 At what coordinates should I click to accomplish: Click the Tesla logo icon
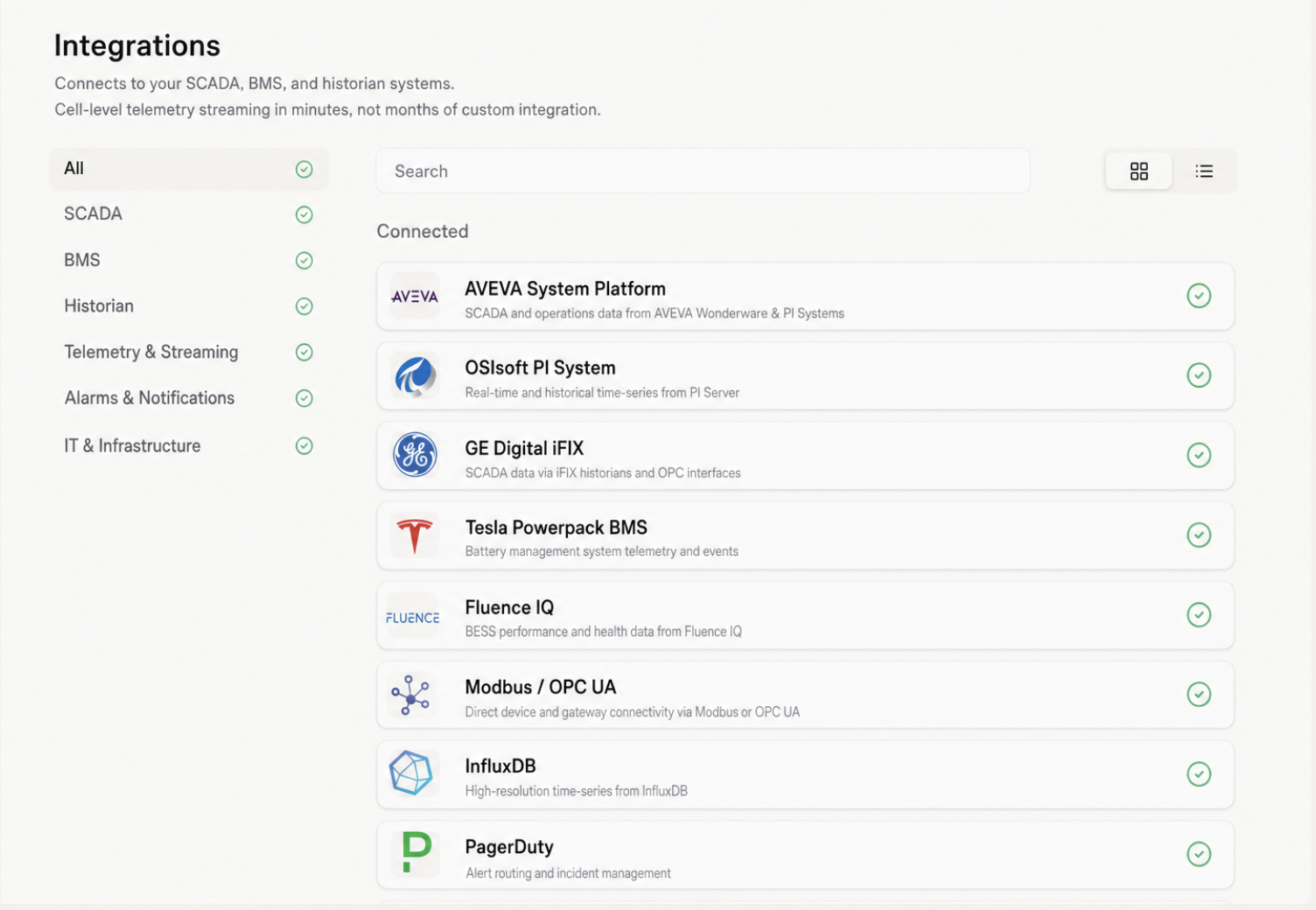(x=414, y=535)
